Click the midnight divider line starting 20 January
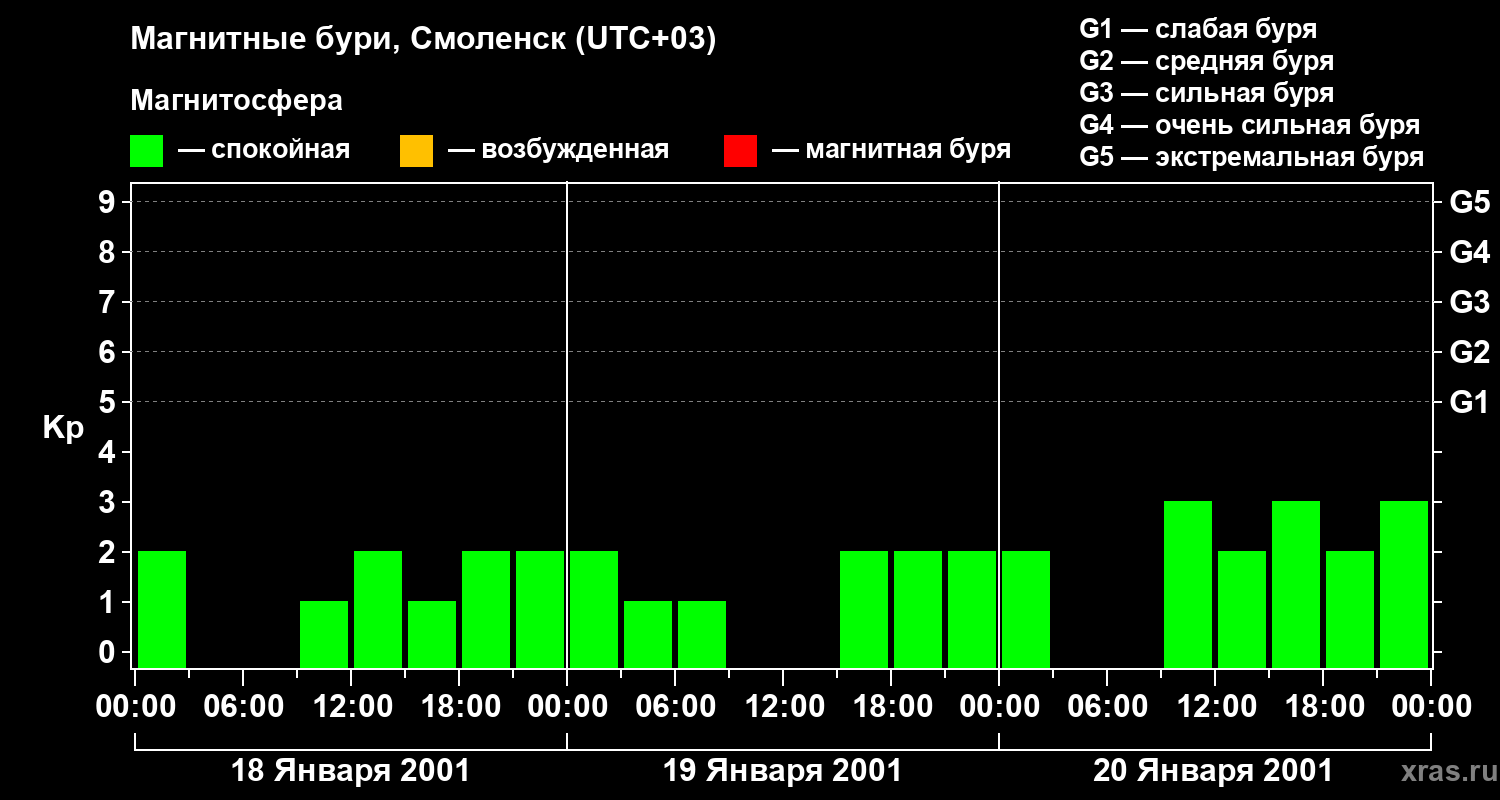1500x800 pixels. click(999, 425)
